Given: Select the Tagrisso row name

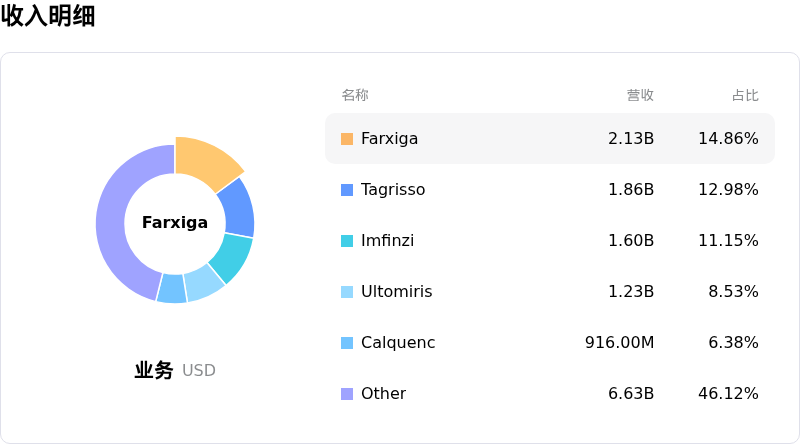Looking at the screenshot, I should 393,190.
